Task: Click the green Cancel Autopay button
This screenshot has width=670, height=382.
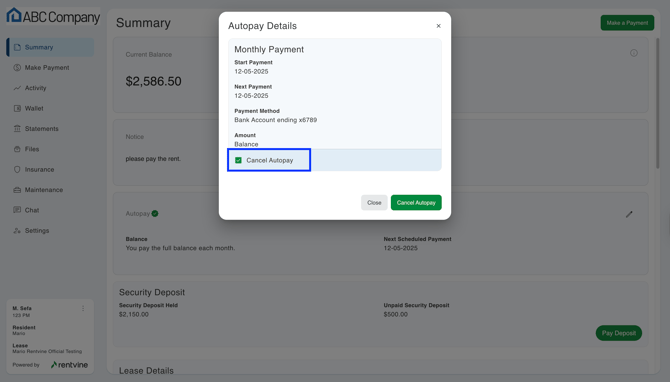Action: click(x=416, y=203)
